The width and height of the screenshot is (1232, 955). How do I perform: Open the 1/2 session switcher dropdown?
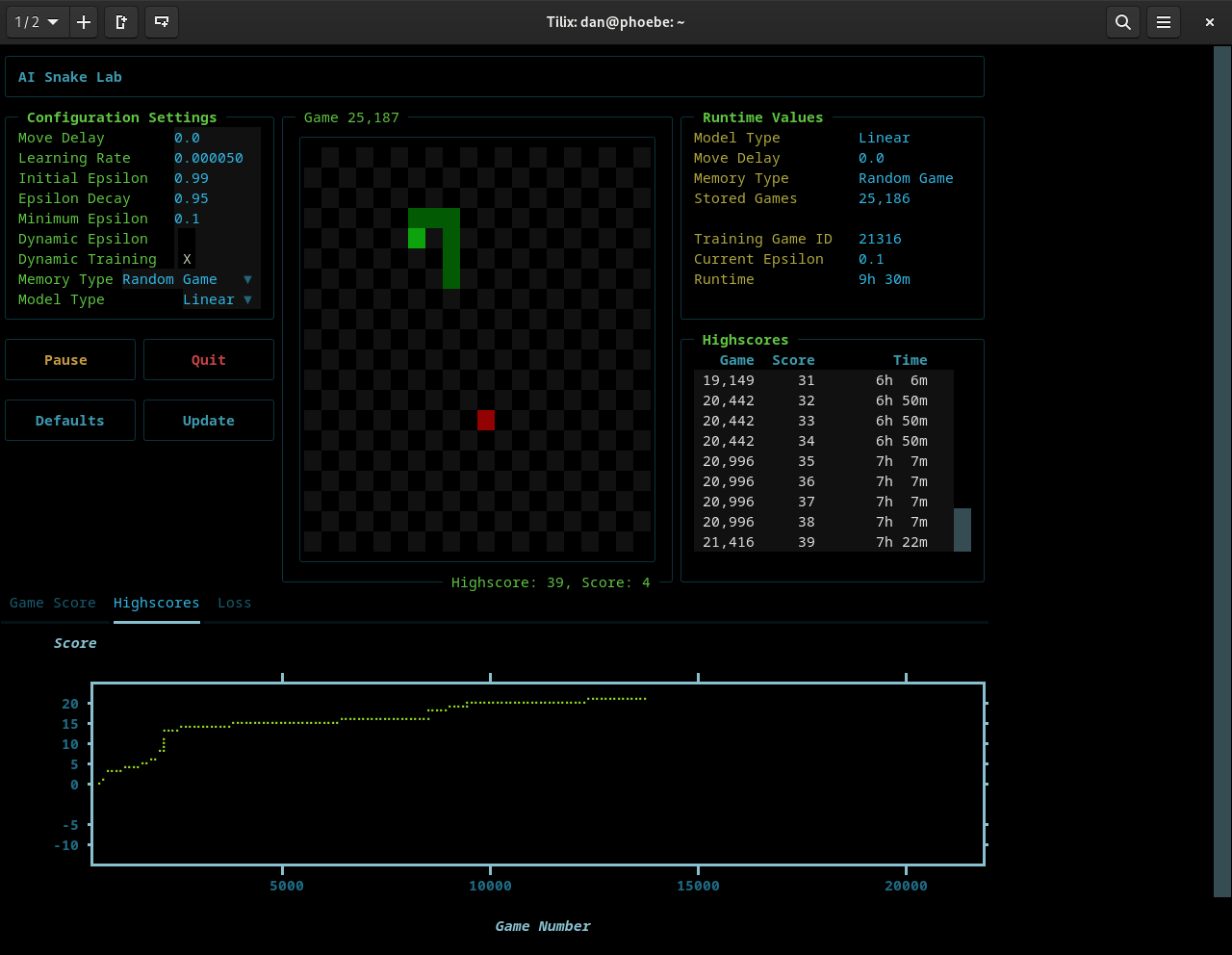37,22
